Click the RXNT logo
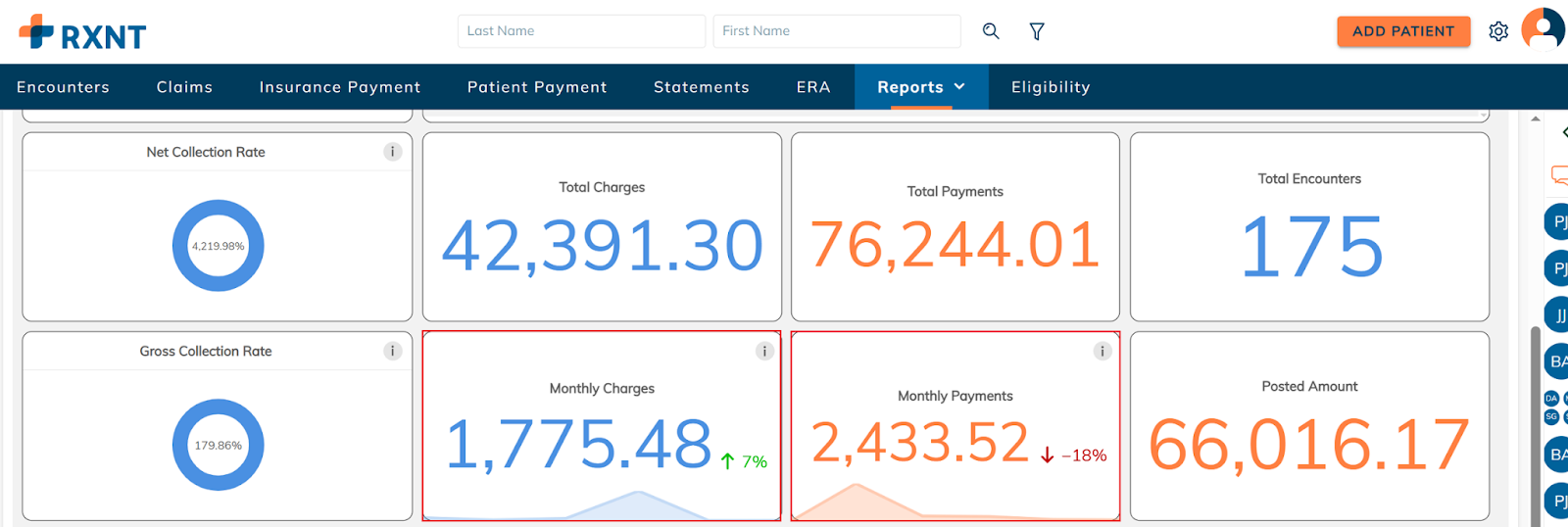Screen dimensions: 1568x527 coord(82,33)
